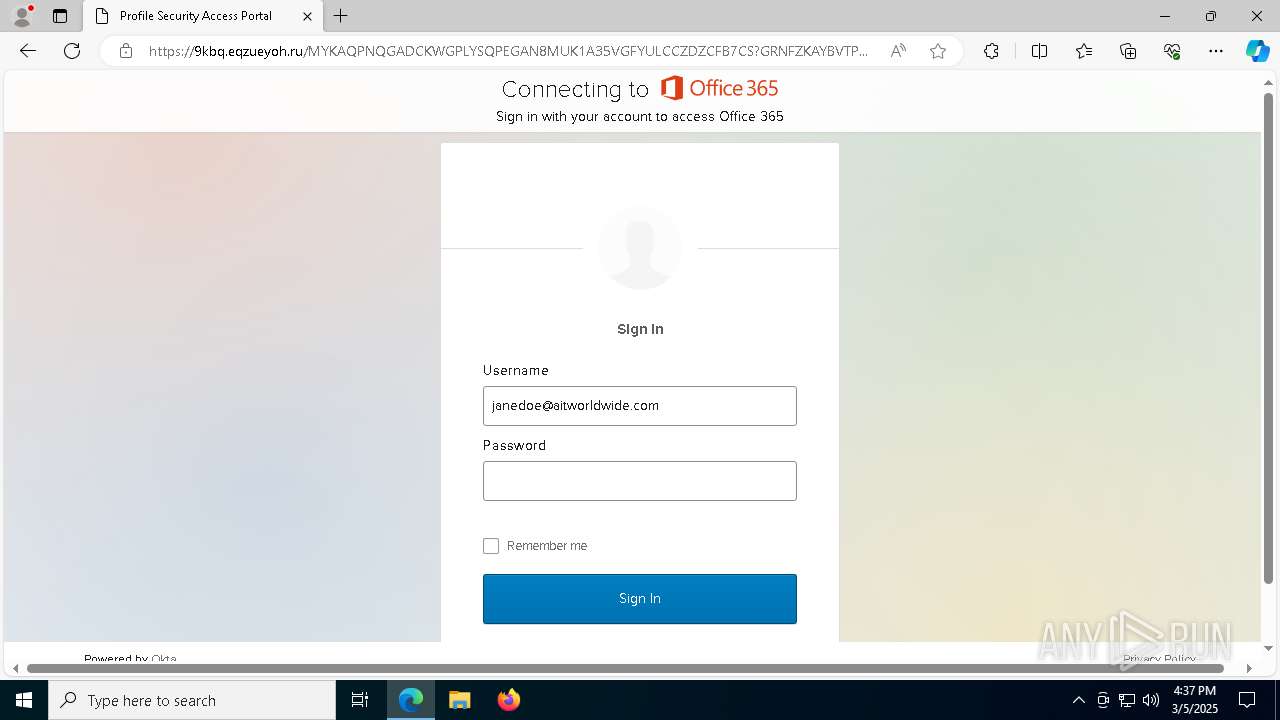Click the Password field
This screenshot has width=1280, height=720.
[640, 481]
